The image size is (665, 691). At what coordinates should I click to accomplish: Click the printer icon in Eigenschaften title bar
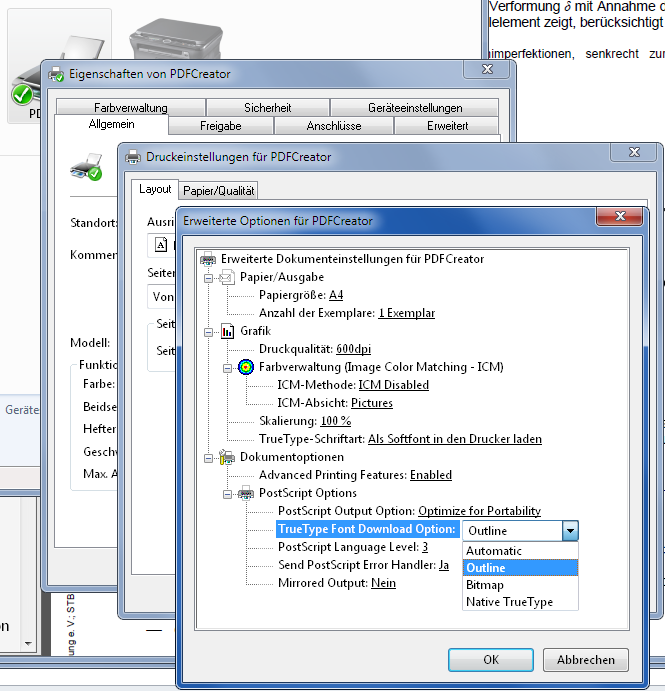point(56,74)
